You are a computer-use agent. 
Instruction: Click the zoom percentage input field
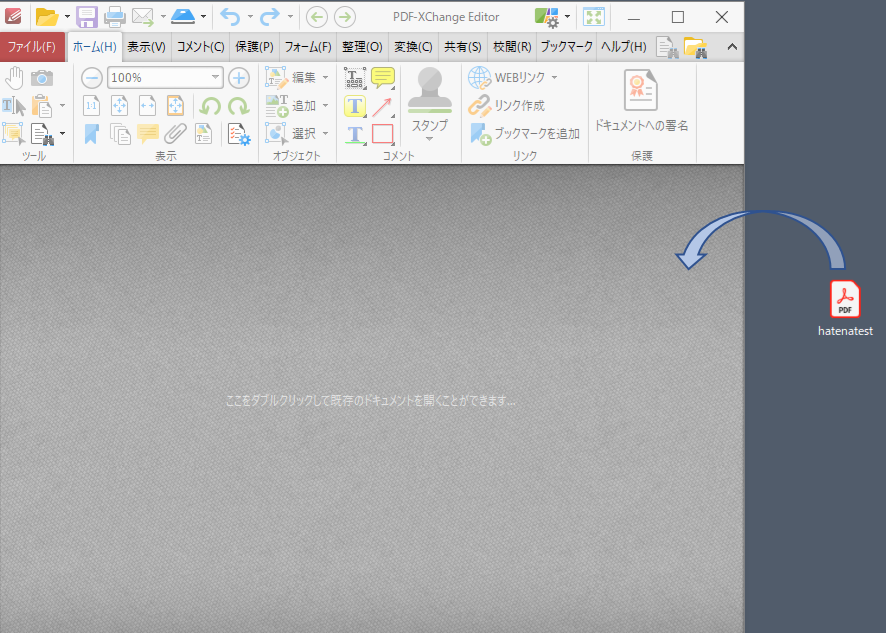coord(158,78)
